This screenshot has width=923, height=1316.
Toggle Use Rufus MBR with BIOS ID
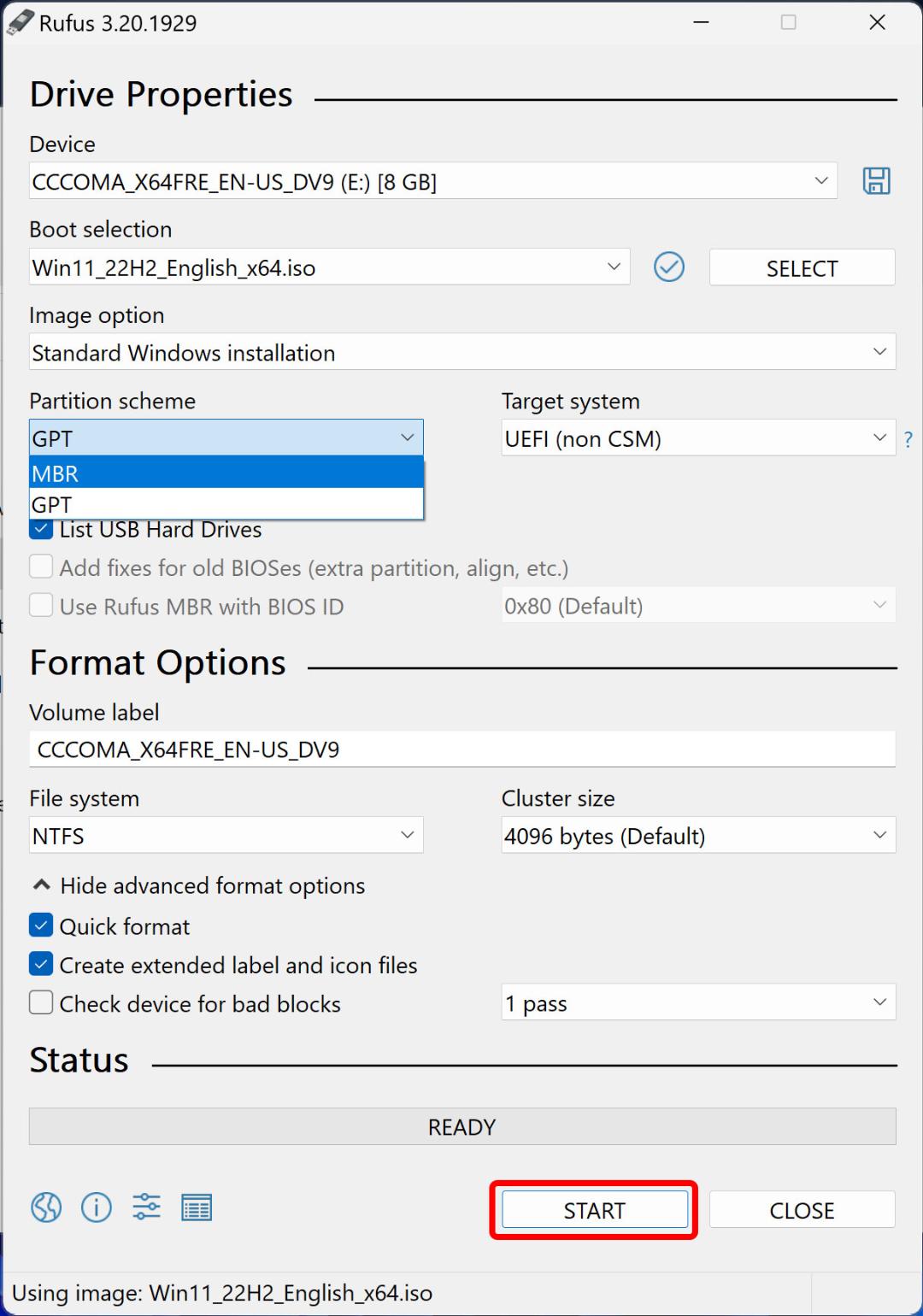[x=41, y=606]
